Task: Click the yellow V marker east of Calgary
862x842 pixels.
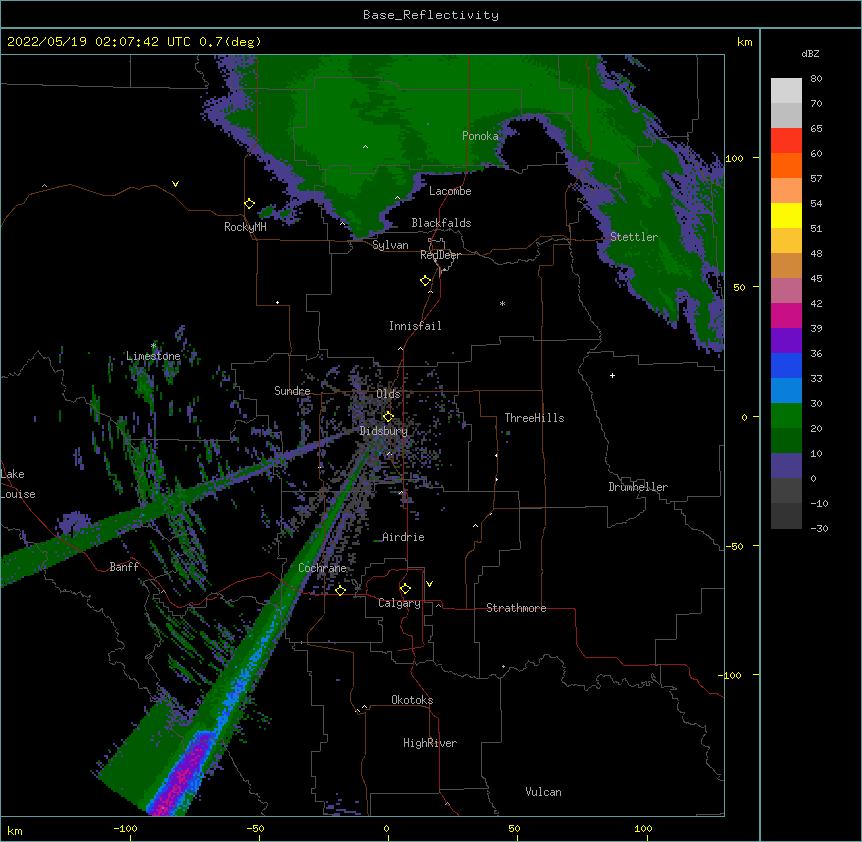Action: [x=429, y=584]
